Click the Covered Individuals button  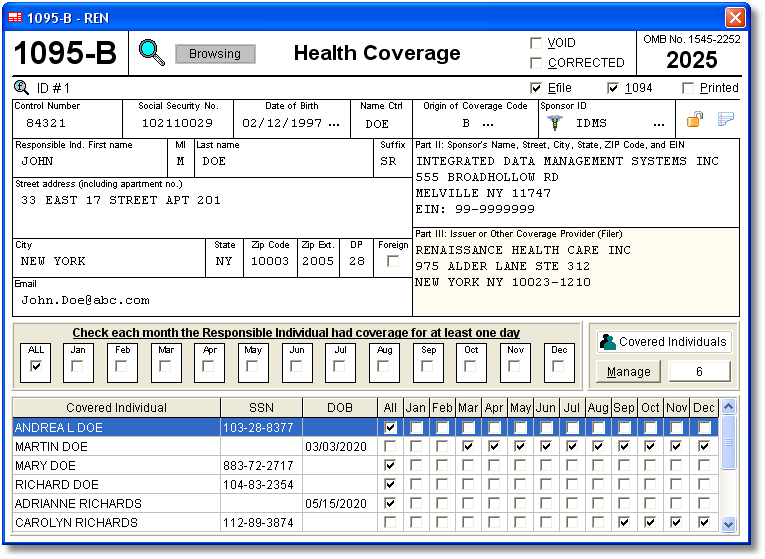pos(664,341)
